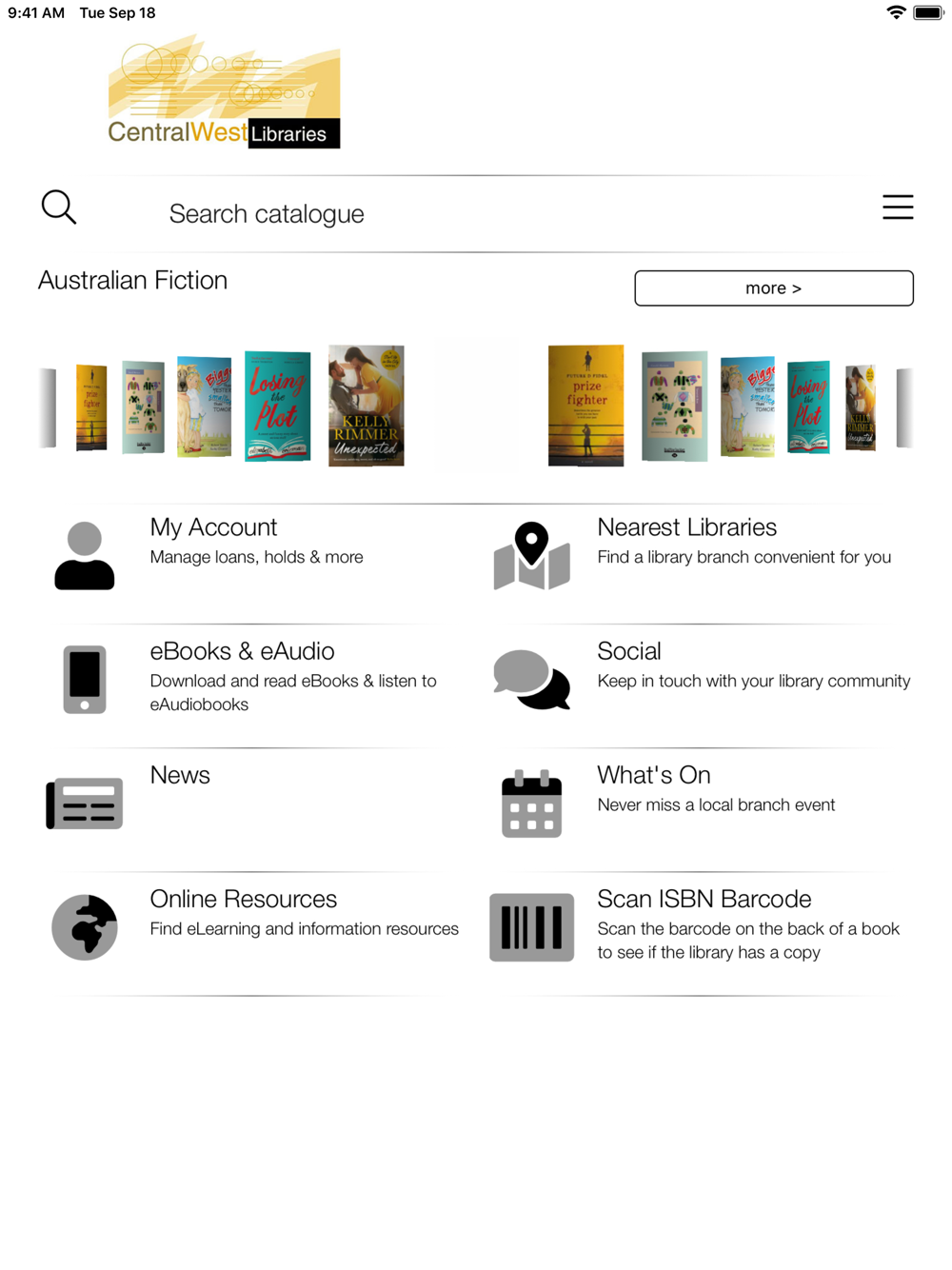The image size is (952, 1270).
Task: Select the large Prize Fighter book cover
Action: [586, 406]
